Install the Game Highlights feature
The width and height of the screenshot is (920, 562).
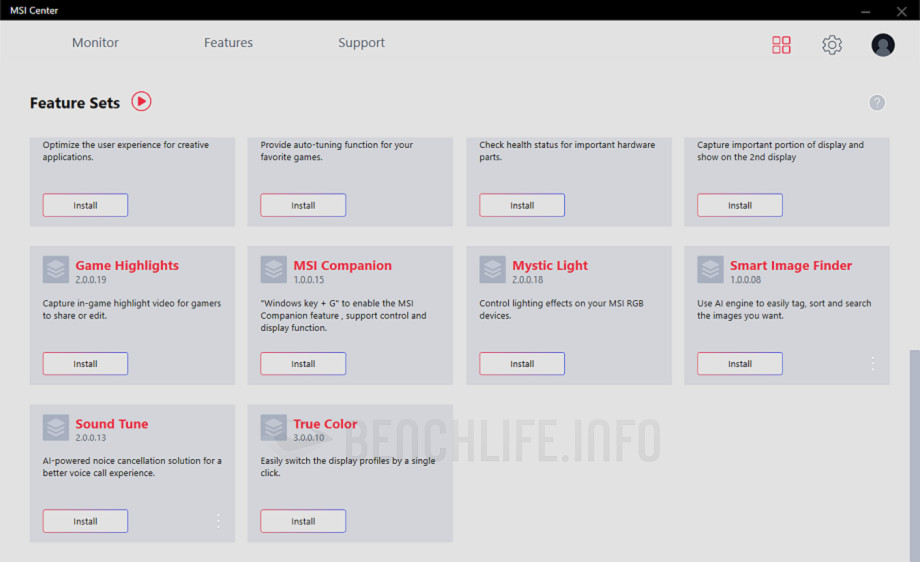pos(85,364)
